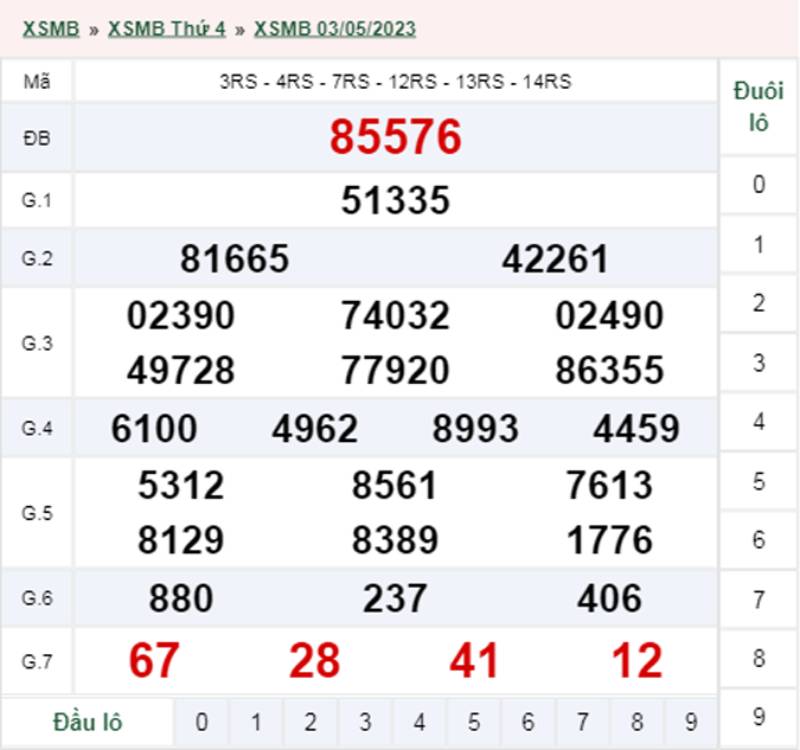Click the Đuôi lô column header
This screenshot has width=800, height=750.
click(759, 108)
